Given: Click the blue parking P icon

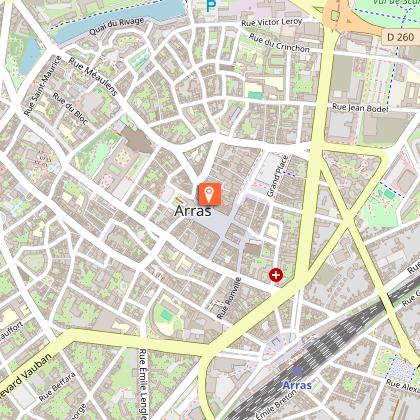Looking at the screenshot, I should pos(210,6).
